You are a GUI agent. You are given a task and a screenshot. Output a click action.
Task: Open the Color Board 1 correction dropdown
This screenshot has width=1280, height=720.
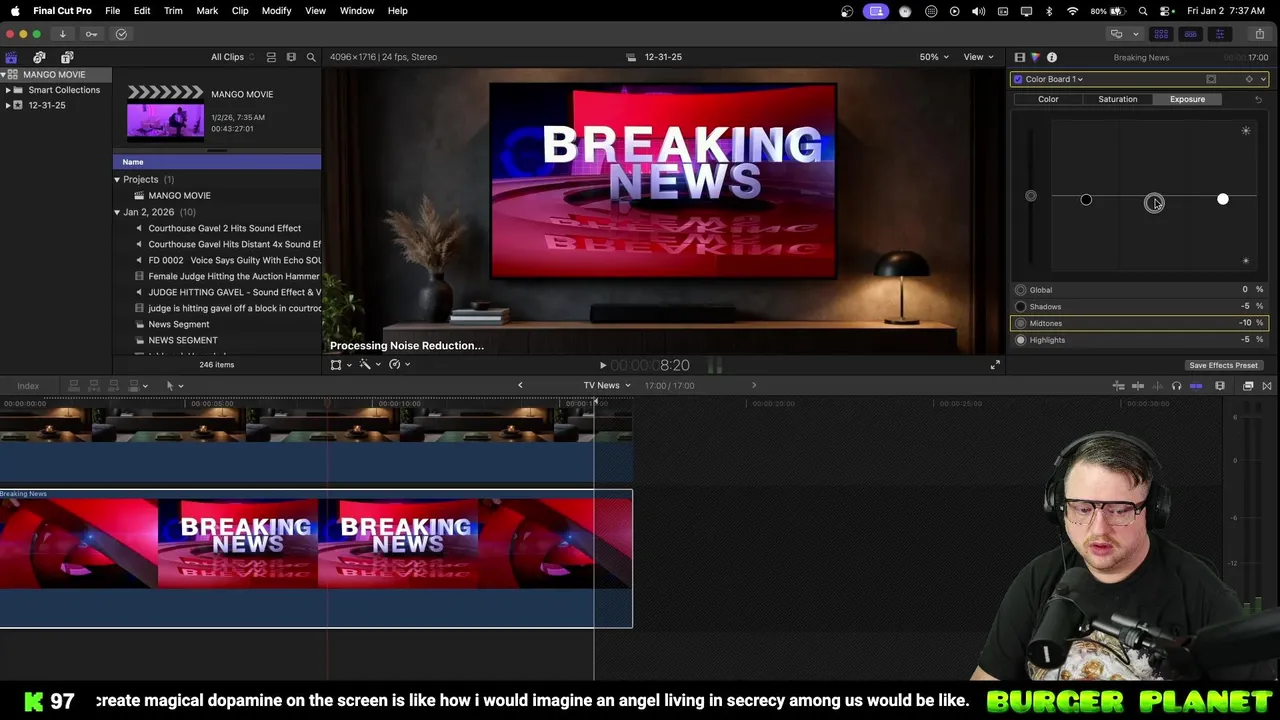[x=1054, y=79]
